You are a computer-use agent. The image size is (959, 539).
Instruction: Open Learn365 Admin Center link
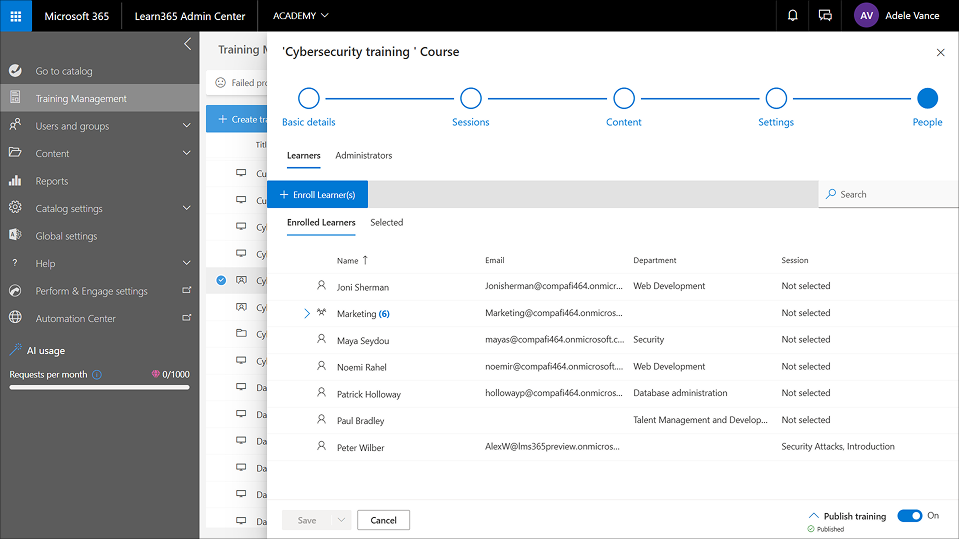pos(190,16)
